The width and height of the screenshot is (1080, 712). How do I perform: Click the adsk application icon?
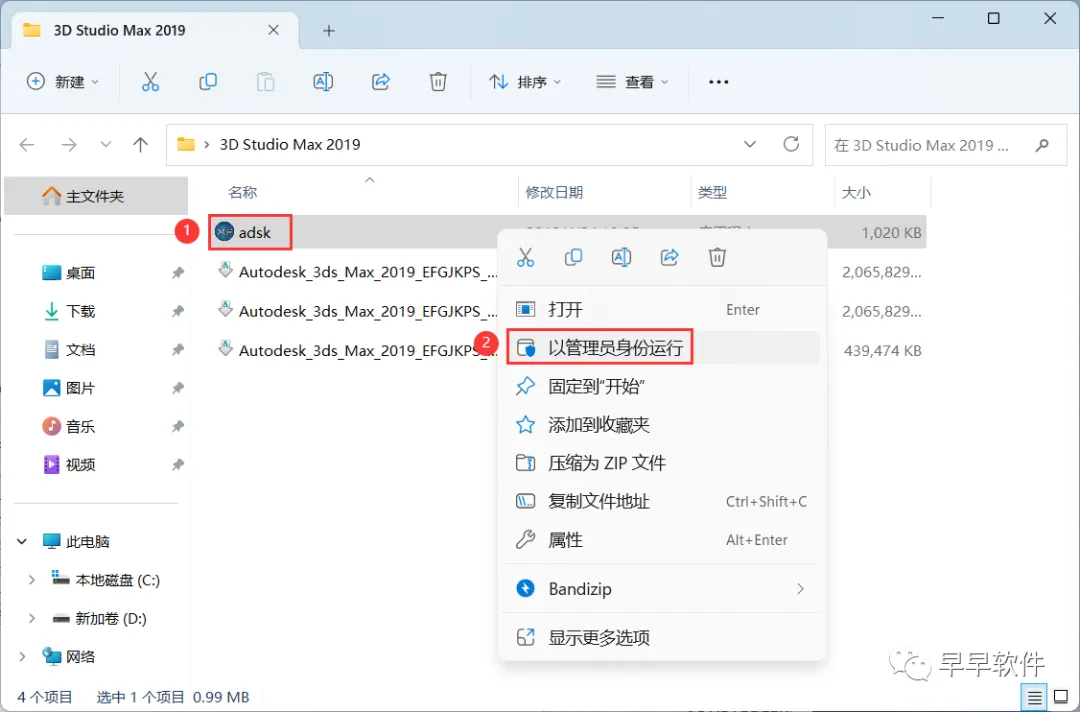(x=224, y=232)
